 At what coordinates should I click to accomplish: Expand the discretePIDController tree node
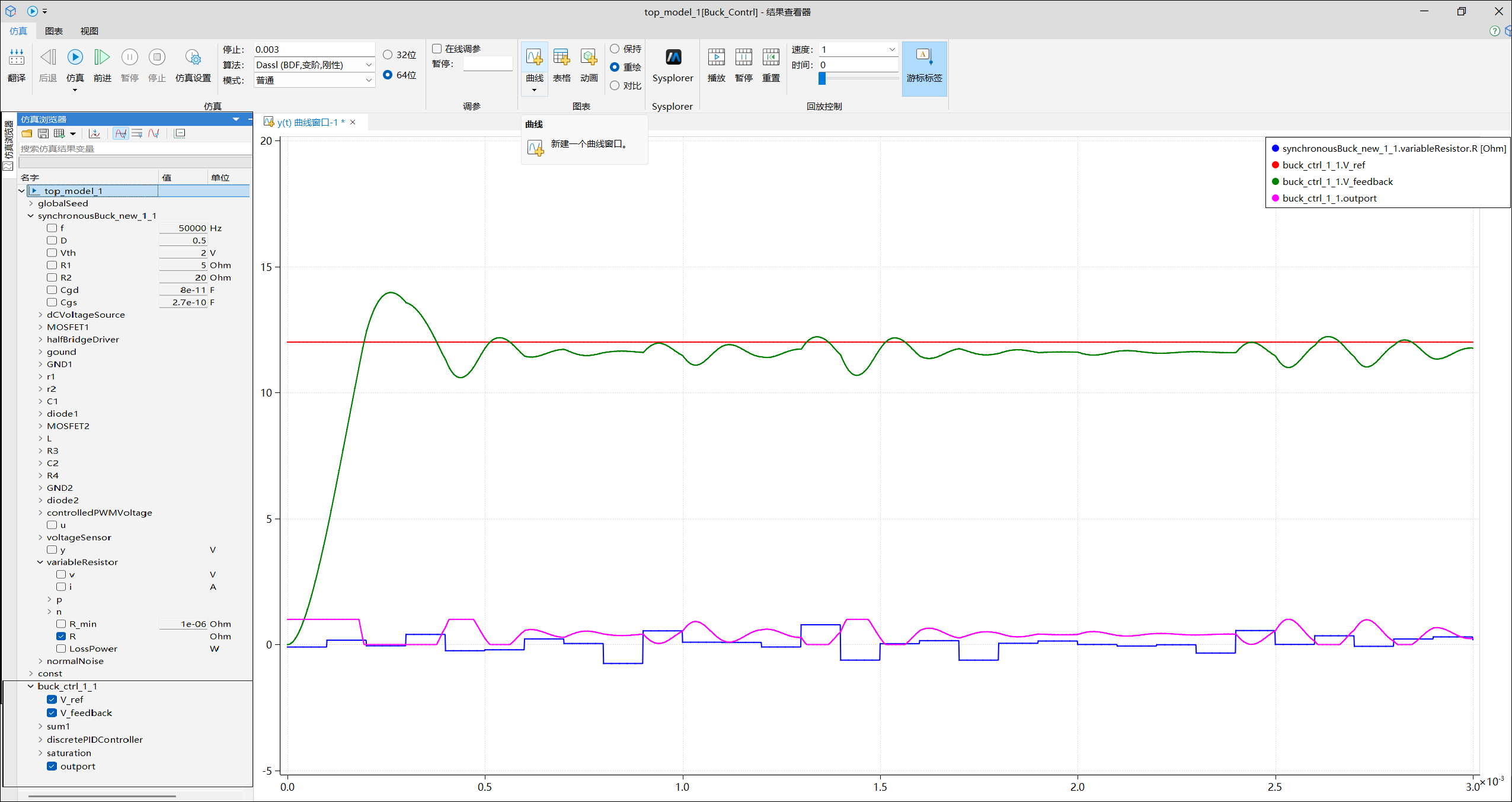(x=40, y=739)
